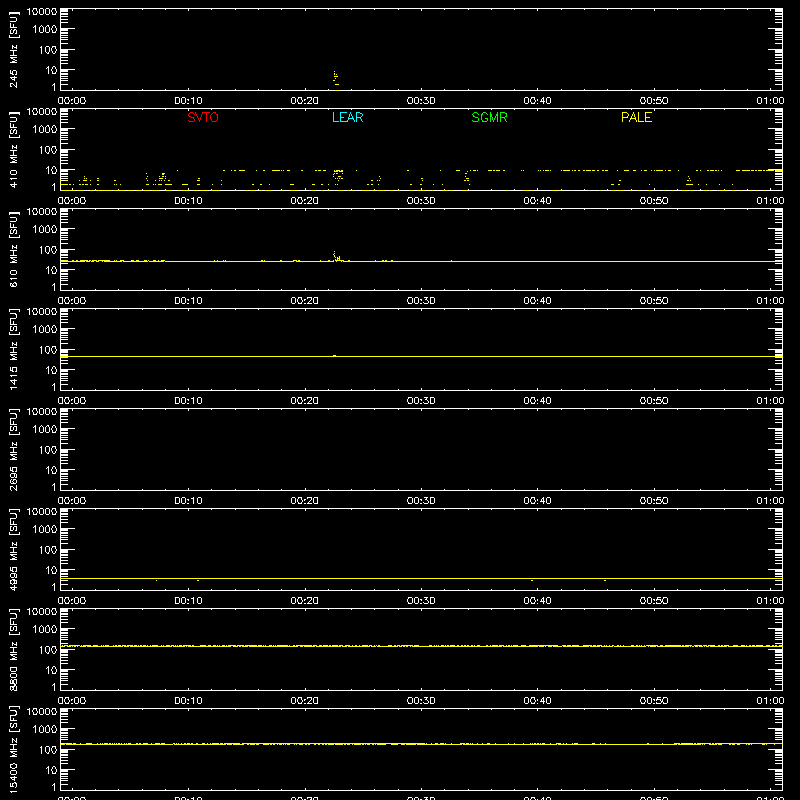Select the 610 MHz [SFU] axis title
Screen dimensions: 800x800
[13, 249]
